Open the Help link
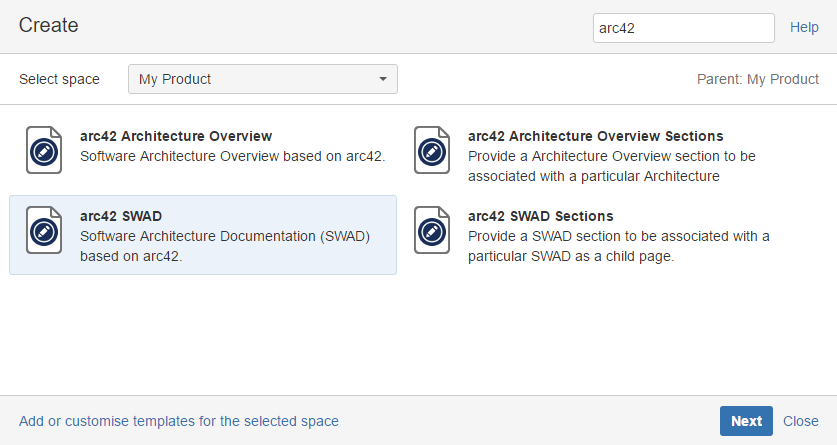The width and height of the screenshot is (837, 445). pos(804,28)
